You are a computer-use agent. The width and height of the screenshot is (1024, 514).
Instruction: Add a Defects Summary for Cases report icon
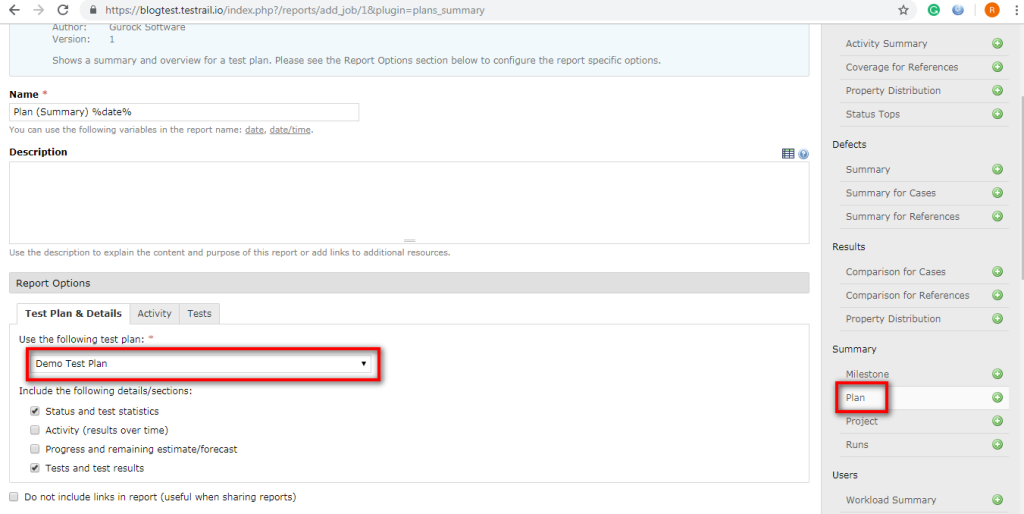[x=997, y=193]
